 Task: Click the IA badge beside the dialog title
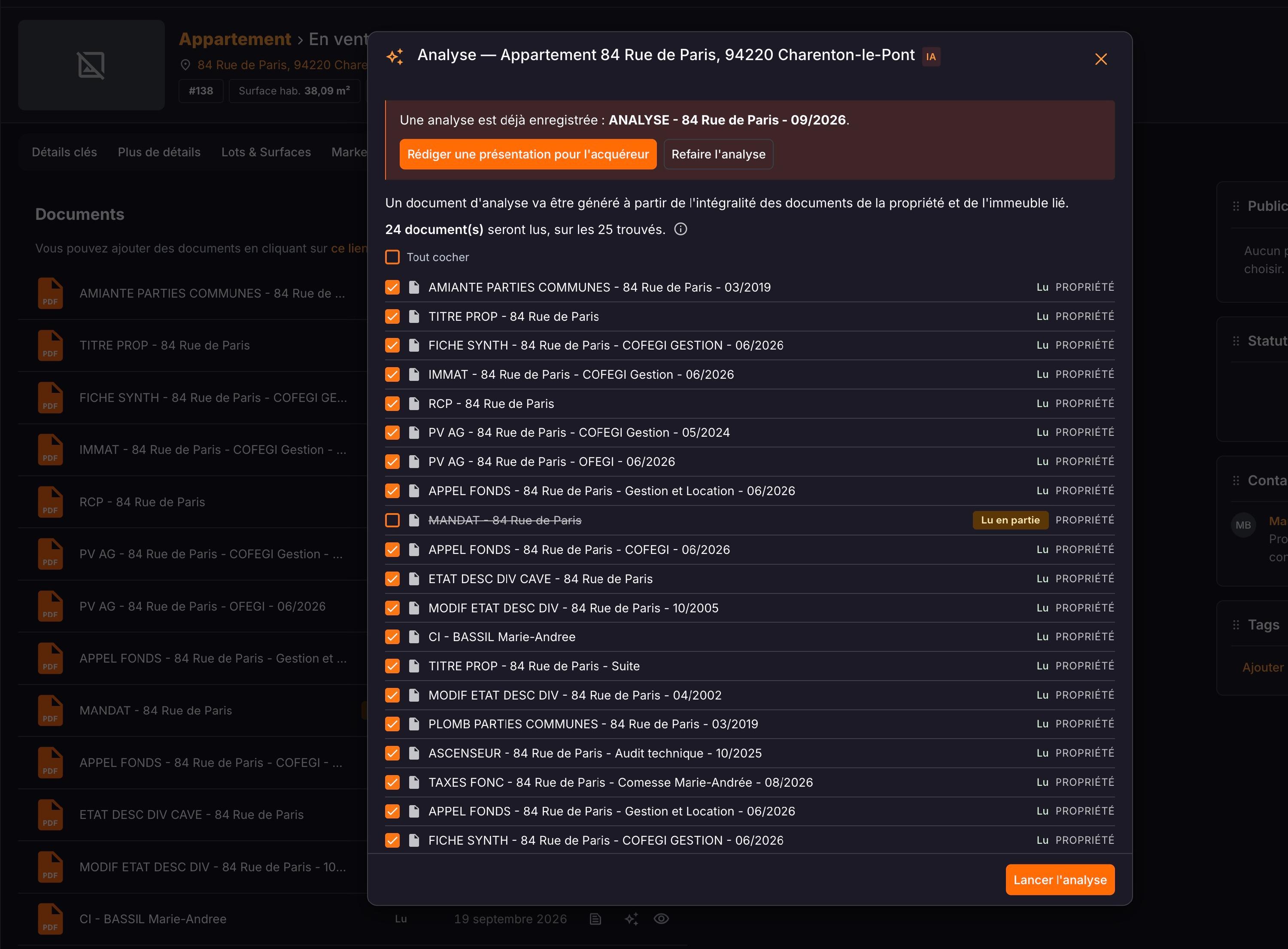[x=931, y=57]
